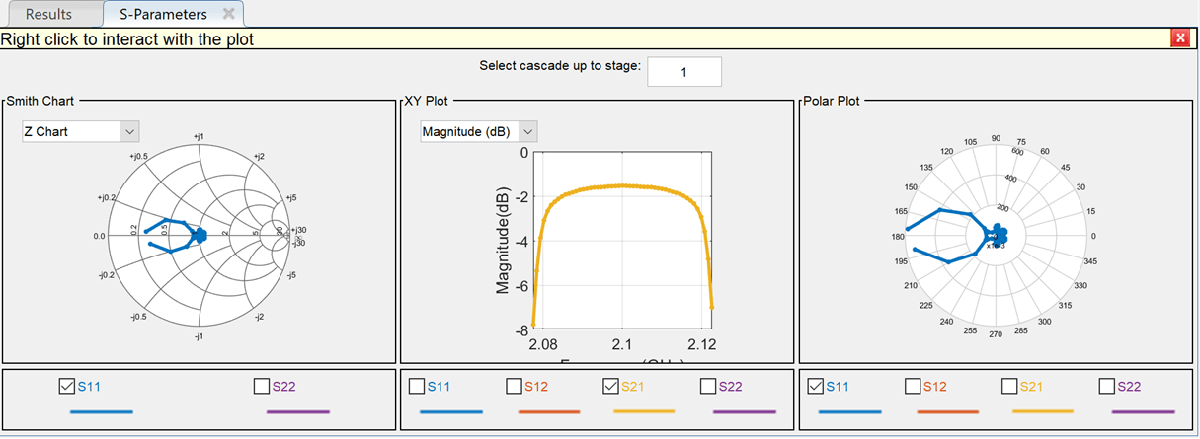1200x439 pixels.
Task: Click the purple S22 line swatch under Smith Chart
Action: tap(298, 410)
